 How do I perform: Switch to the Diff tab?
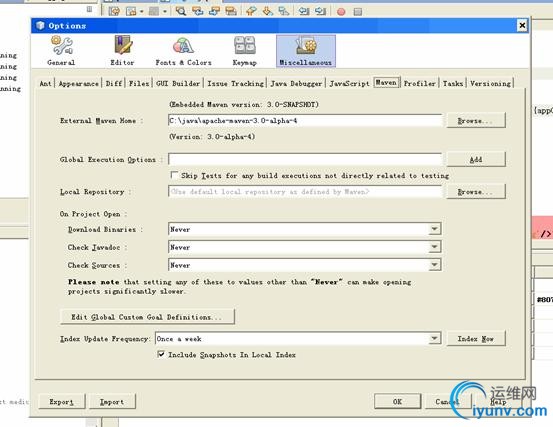114,84
